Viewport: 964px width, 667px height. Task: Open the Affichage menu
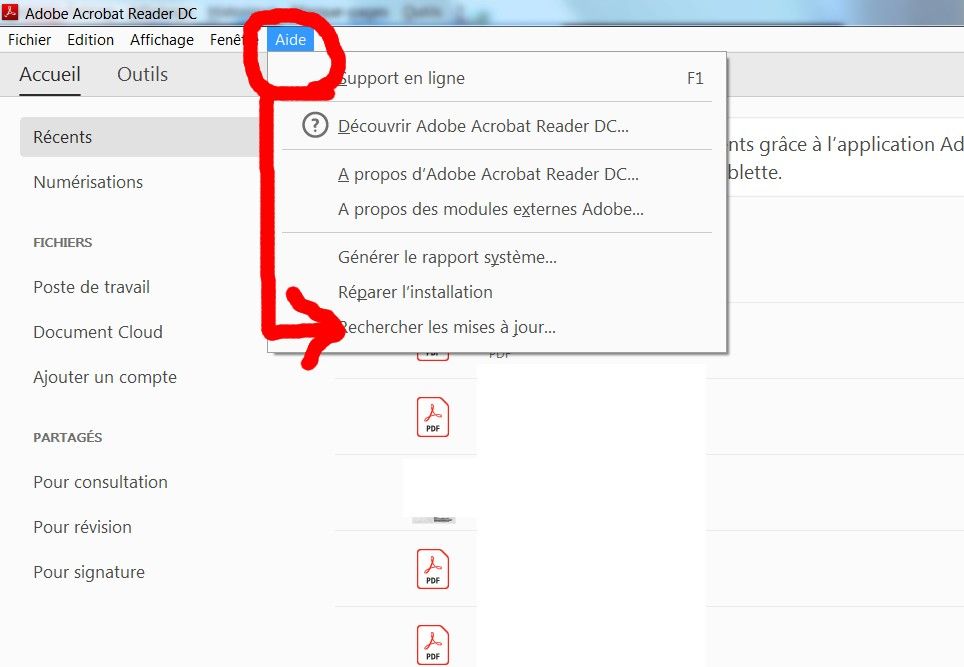coord(162,40)
